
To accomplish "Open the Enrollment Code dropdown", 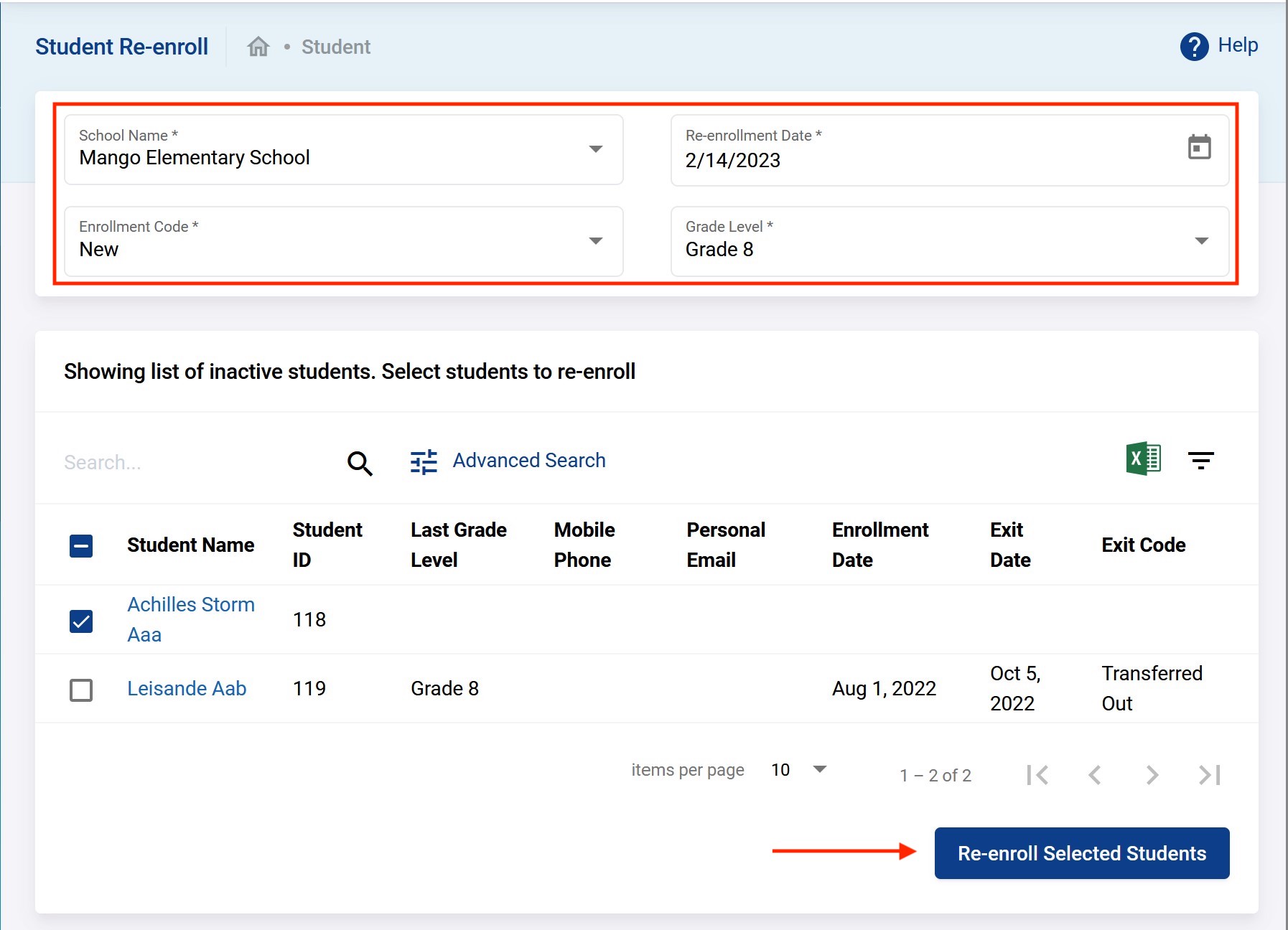I will pos(595,241).
